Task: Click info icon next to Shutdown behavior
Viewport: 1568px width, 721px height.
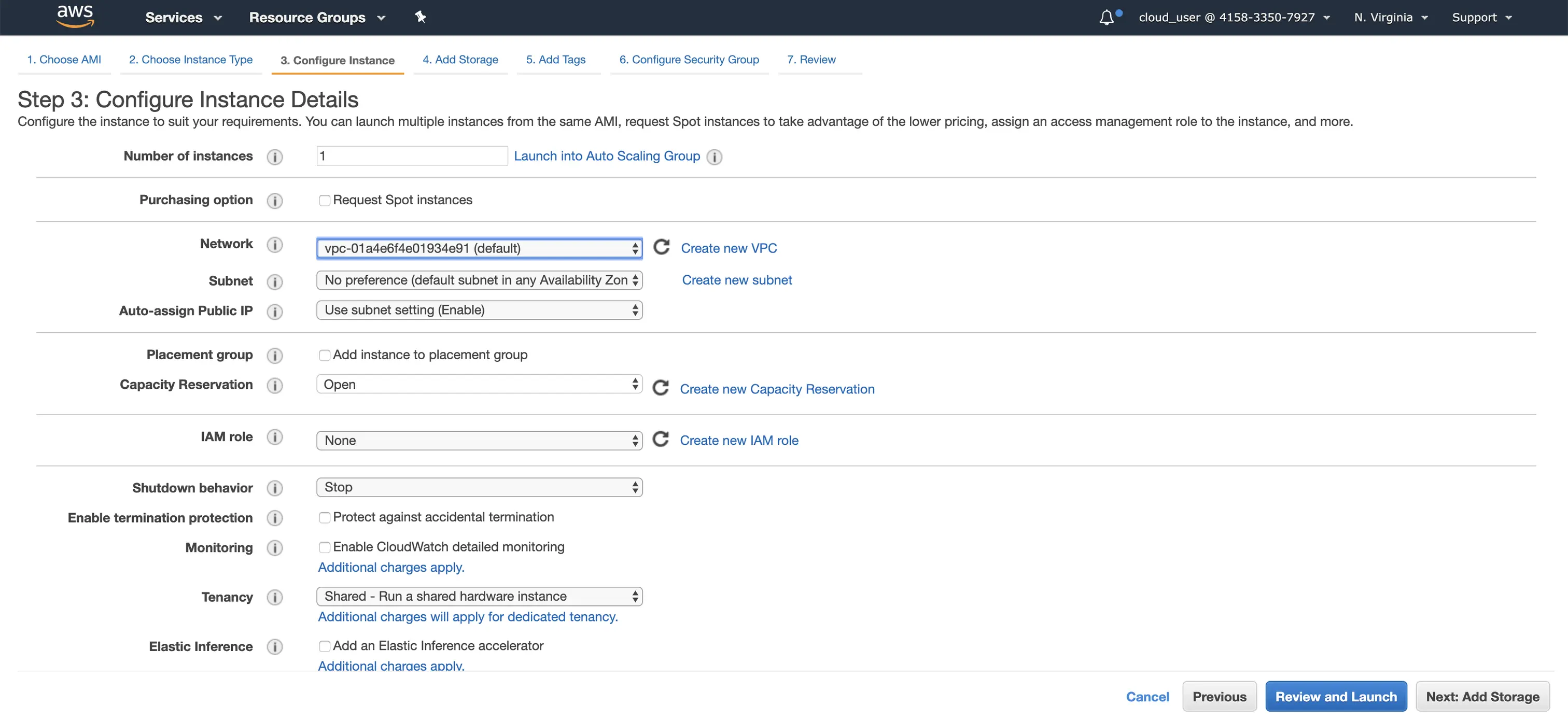Action: click(x=274, y=488)
